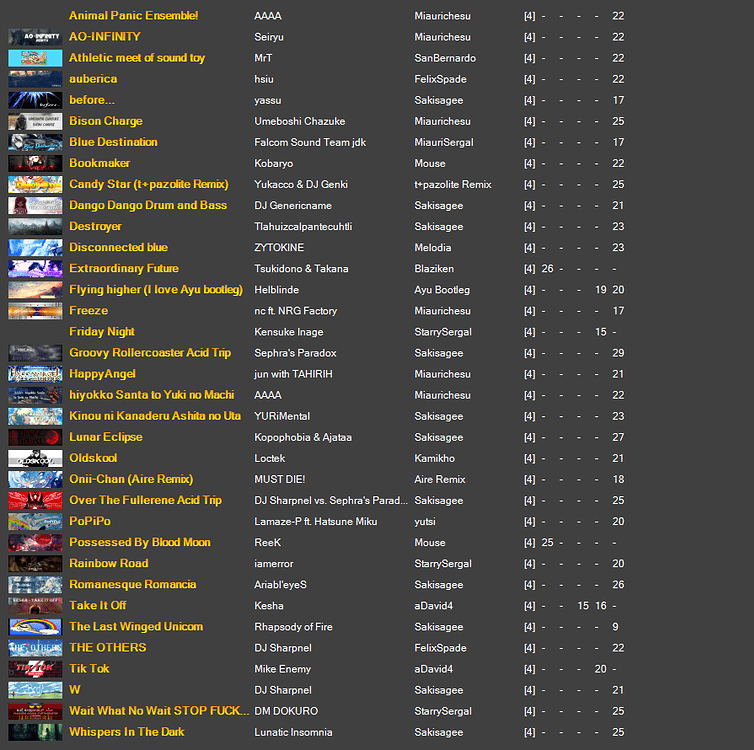The image size is (754, 750).
Task: Click the Over The Fullerene Acid Trip banner
Action: pyautogui.click(x=35, y=500)
